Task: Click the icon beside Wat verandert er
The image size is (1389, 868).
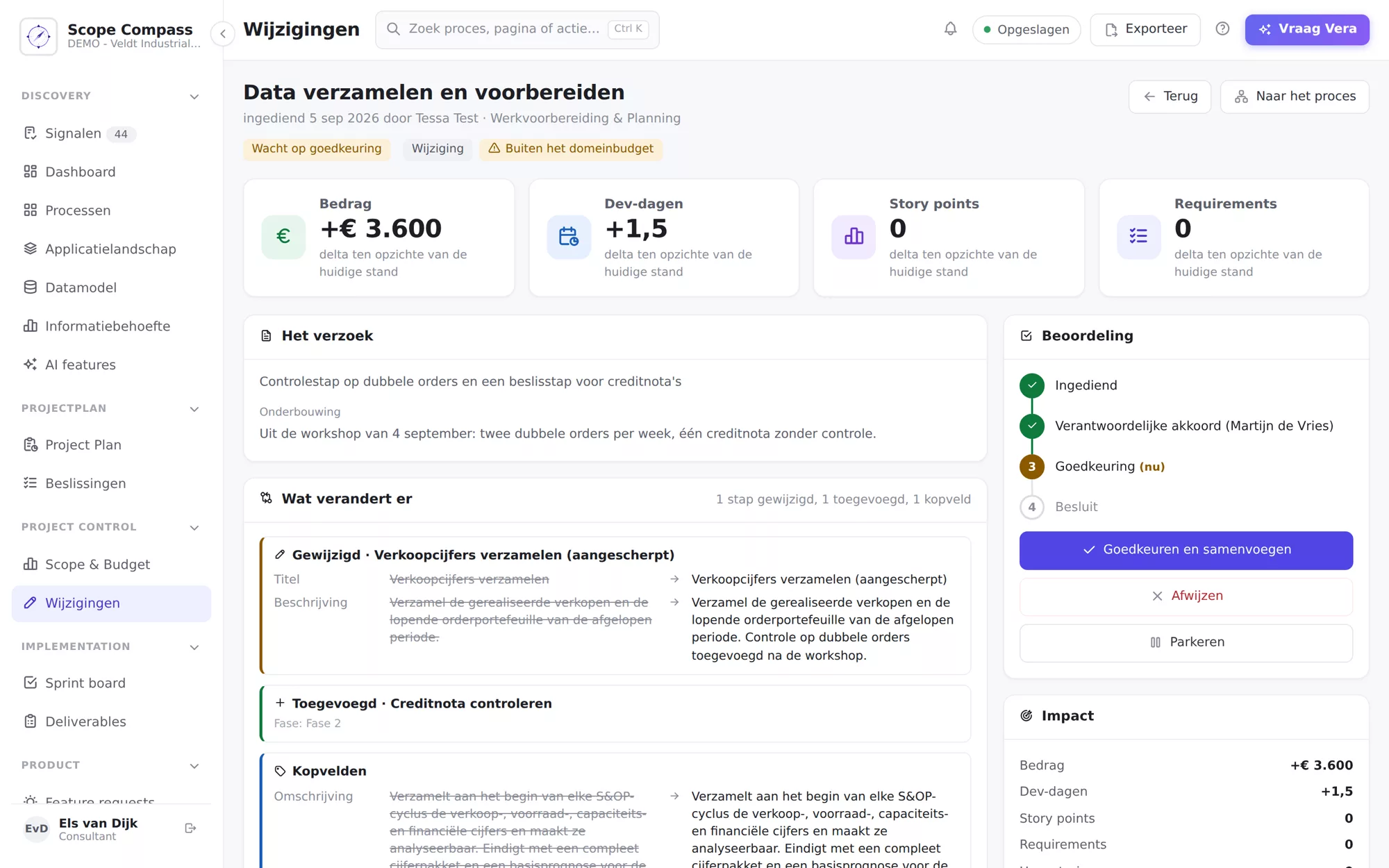Action: [x=266, y=499]
